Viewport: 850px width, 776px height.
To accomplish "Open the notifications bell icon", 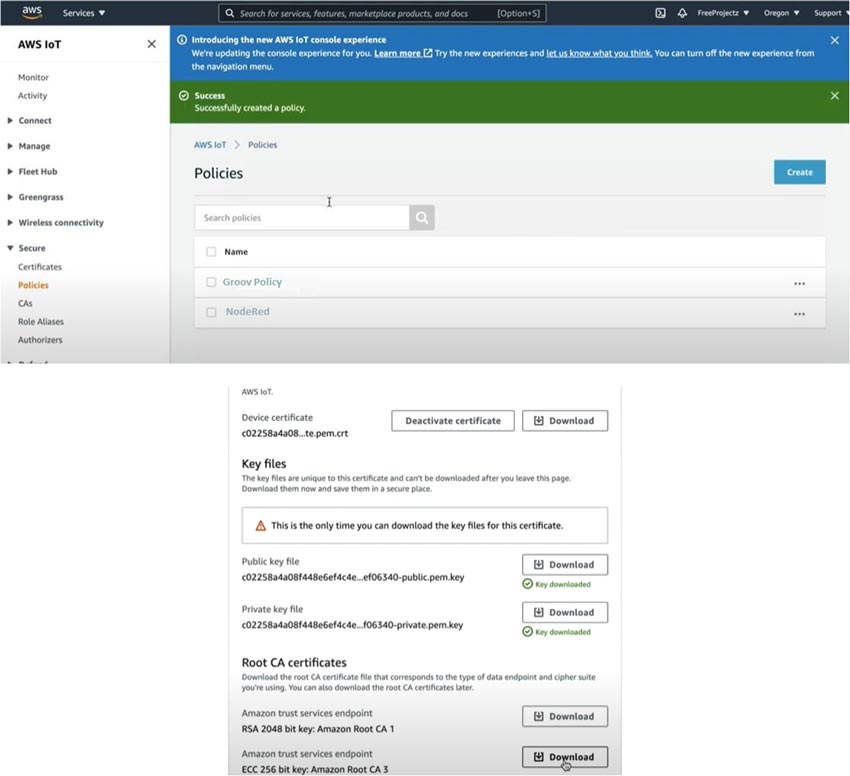I will [x=682, y=13].
